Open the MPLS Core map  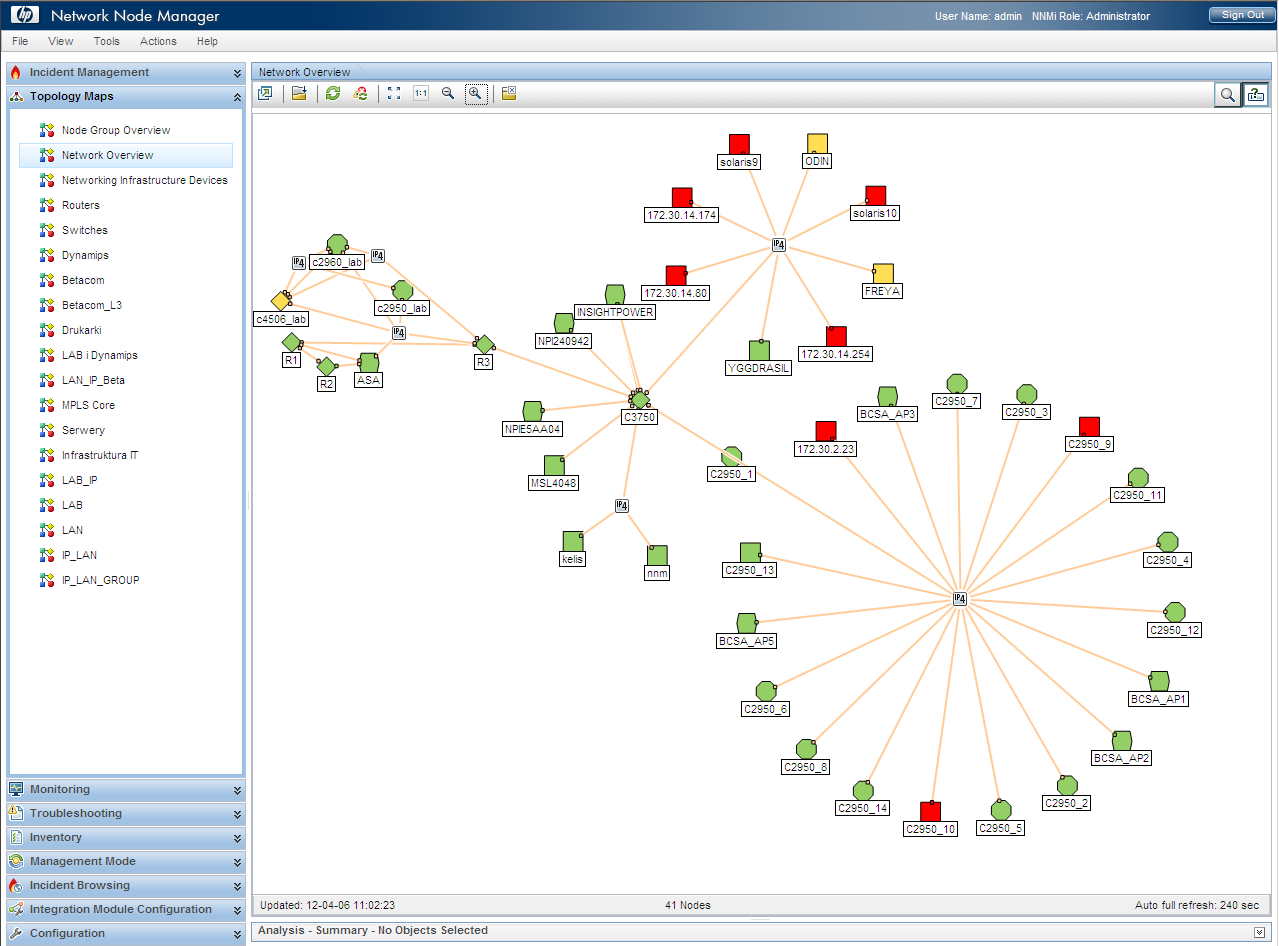(88, 405)
